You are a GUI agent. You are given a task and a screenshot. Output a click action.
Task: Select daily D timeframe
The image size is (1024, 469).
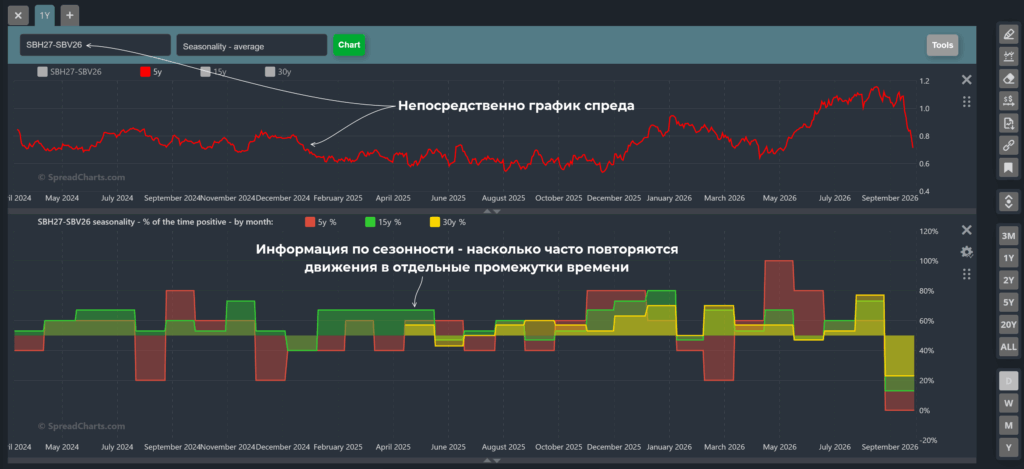pos(1008,381)
